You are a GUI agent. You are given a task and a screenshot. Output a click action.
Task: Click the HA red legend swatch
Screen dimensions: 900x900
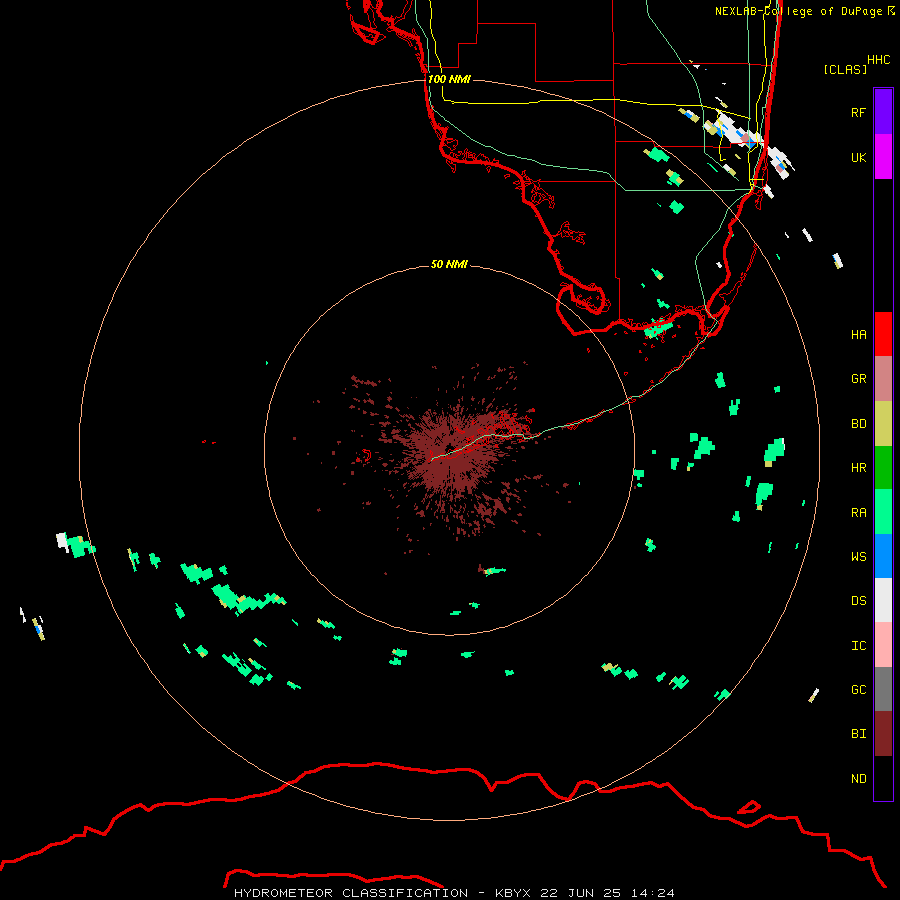883,334
